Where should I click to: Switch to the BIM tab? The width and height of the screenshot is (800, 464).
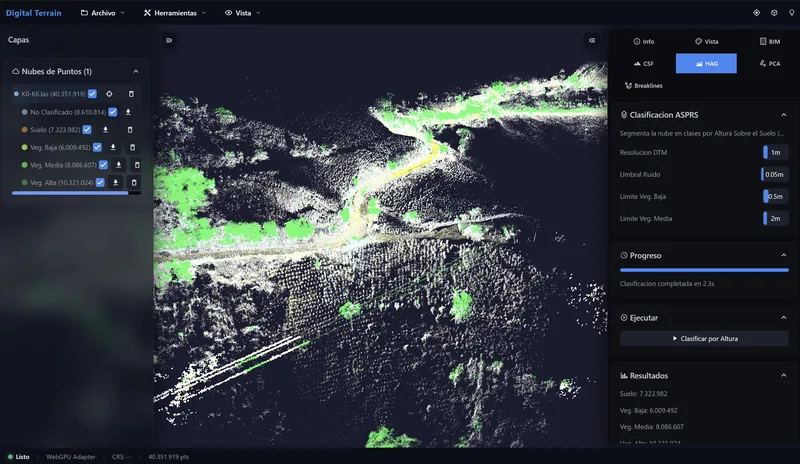(769, 41)
